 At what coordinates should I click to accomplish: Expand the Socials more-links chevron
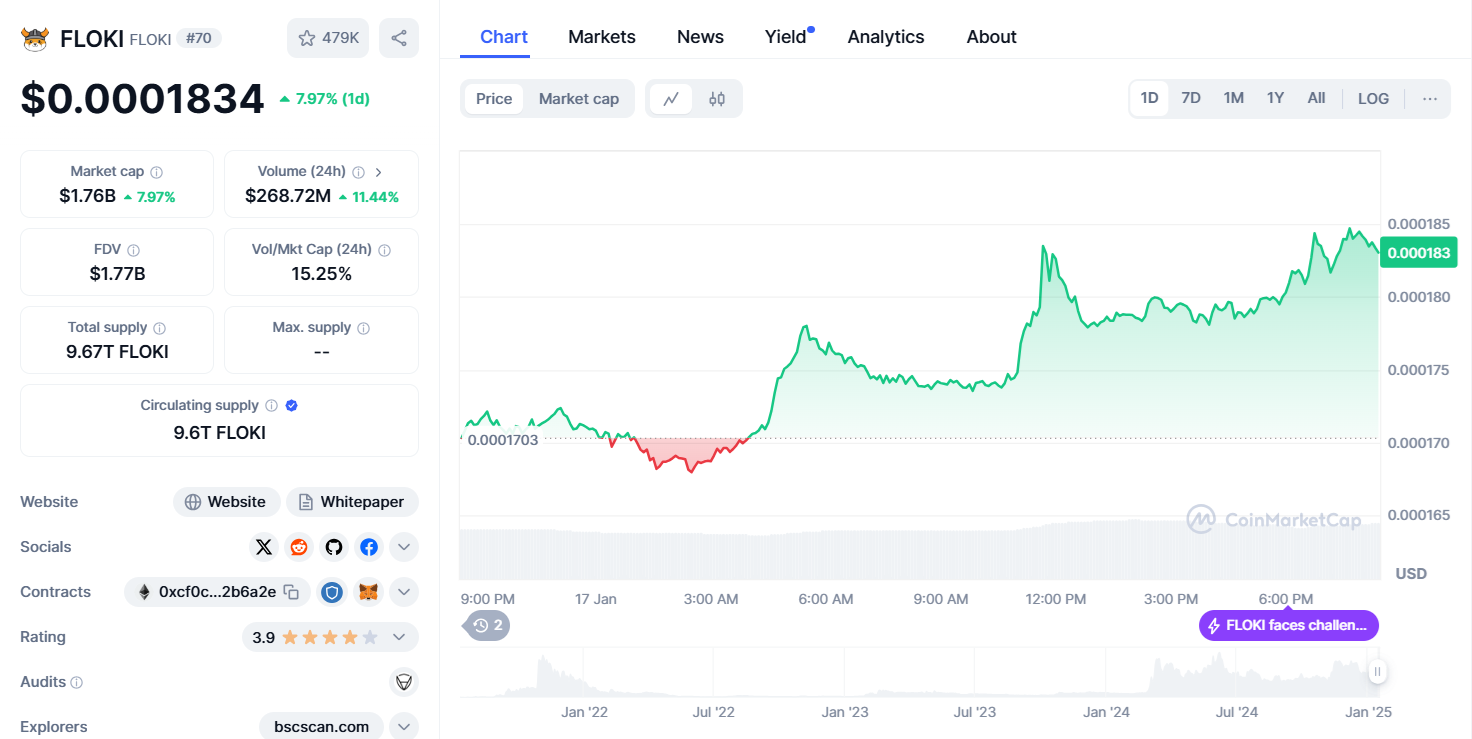pos(404,547)
